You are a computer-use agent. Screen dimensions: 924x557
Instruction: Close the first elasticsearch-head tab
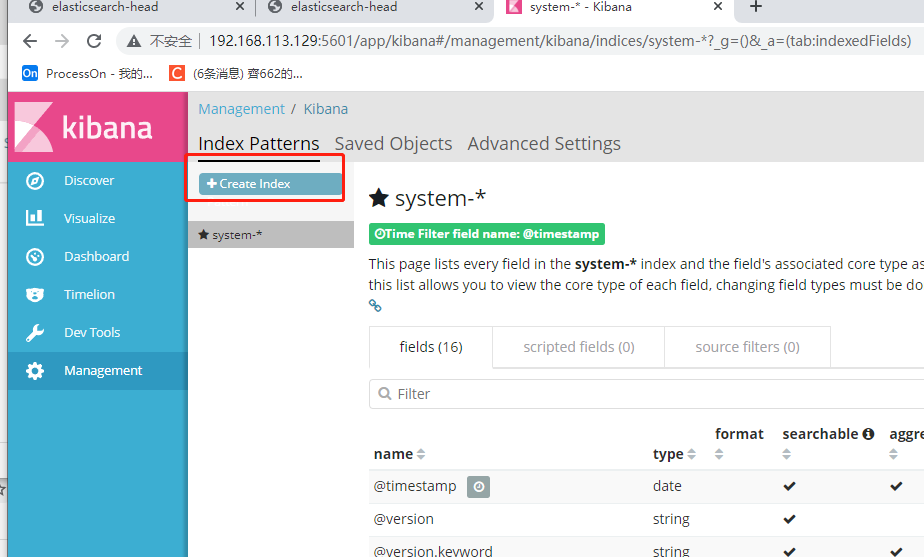click(x=240, y=6)
